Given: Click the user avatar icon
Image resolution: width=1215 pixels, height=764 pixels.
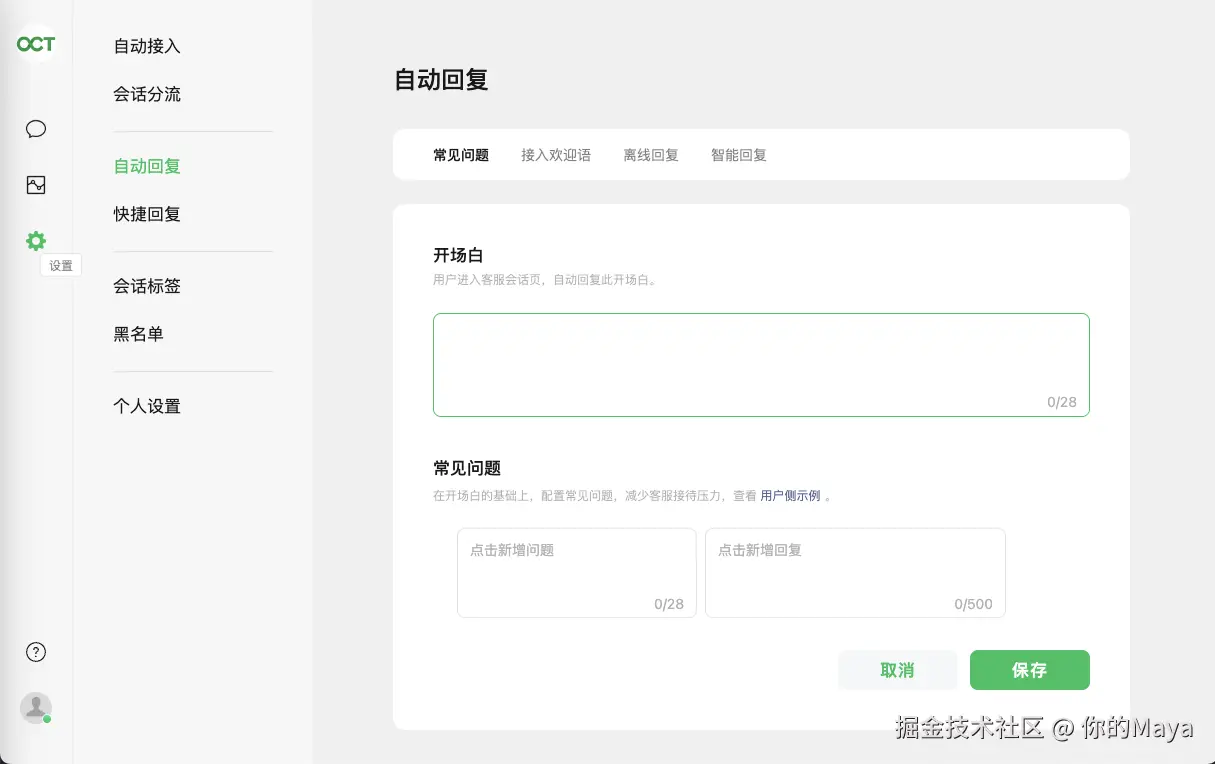Looking at the screenshot, I should (x=36, y=708).
